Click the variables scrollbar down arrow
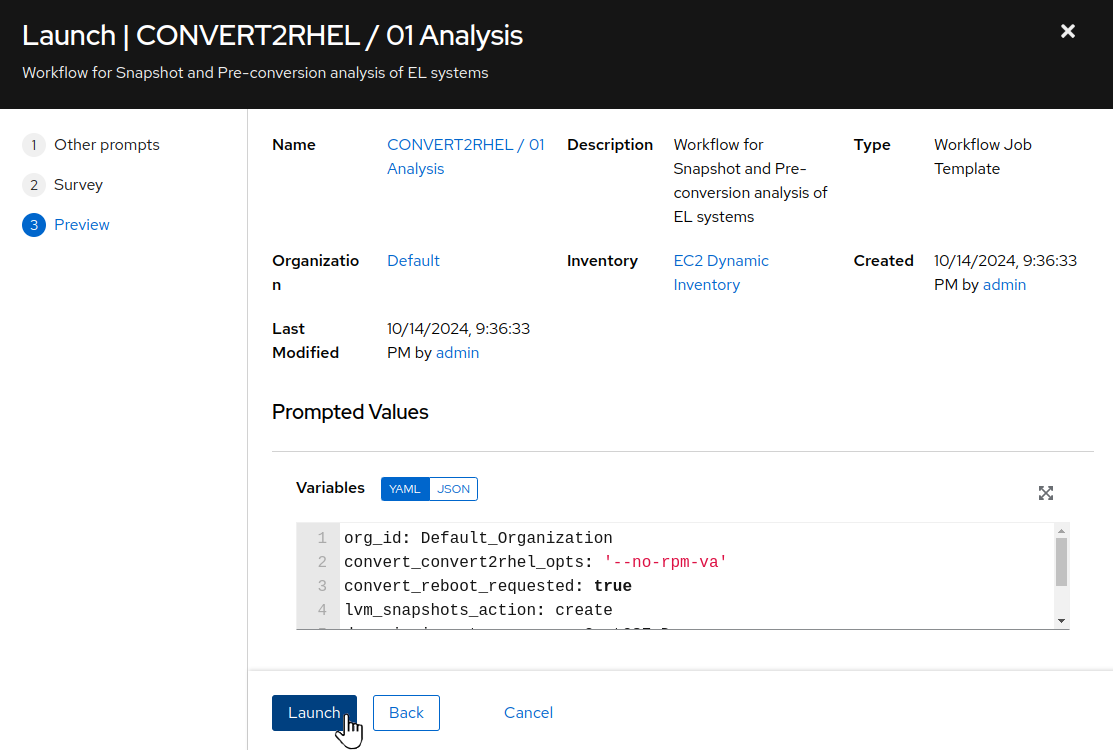The height and width of the screenshot is (750, 1113). point(1061,621)
